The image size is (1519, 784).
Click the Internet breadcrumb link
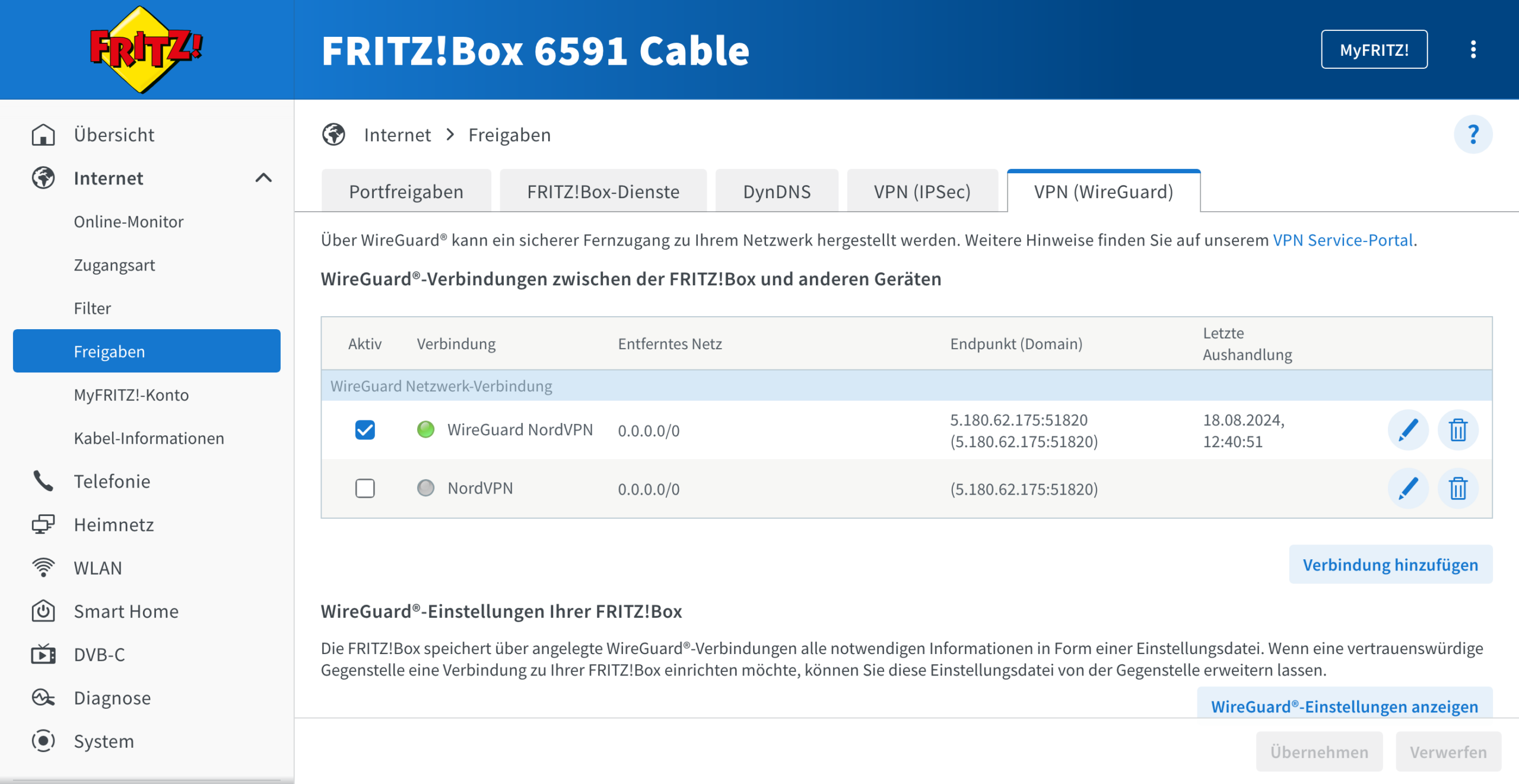398,135
